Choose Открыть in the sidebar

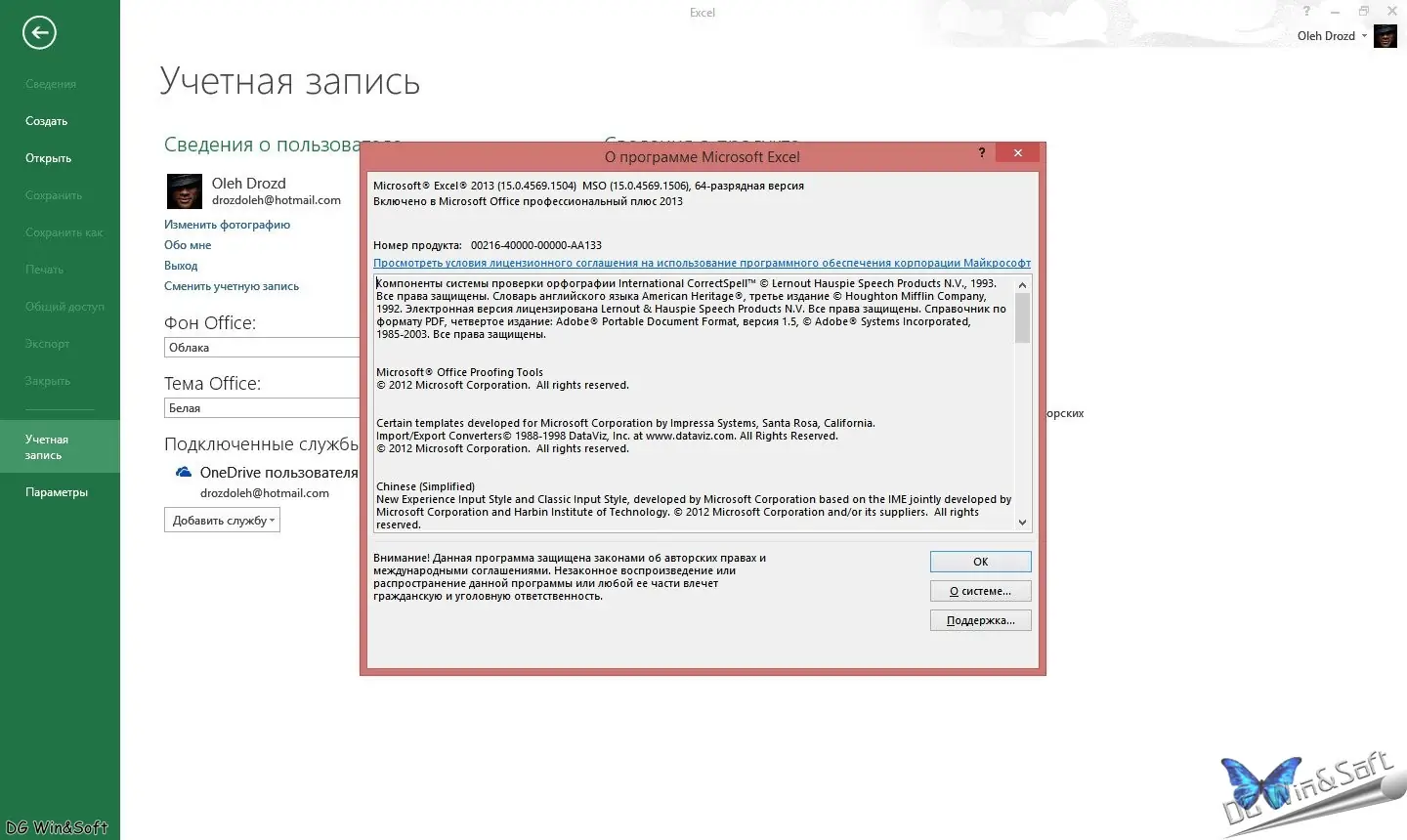click(49, 158)
